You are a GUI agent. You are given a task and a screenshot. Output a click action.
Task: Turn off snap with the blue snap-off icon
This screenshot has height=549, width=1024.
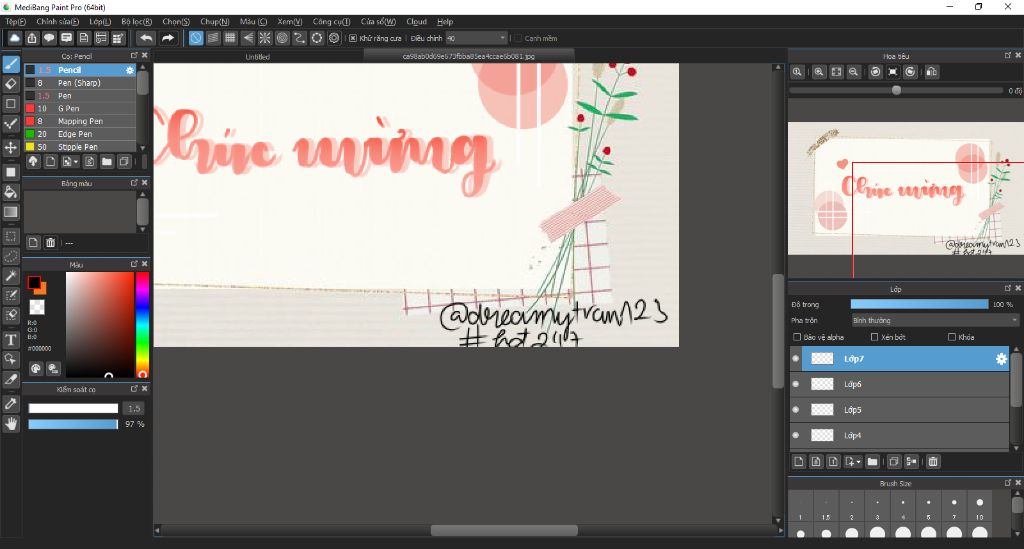(196, 38)
